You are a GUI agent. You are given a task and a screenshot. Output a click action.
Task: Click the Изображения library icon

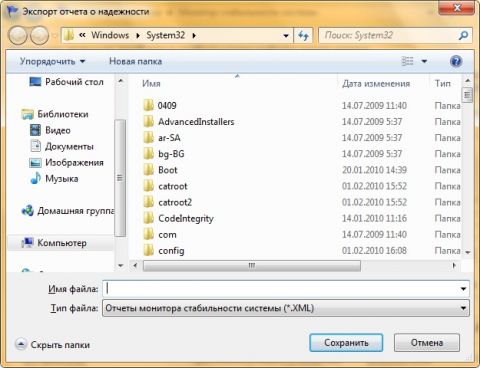pos(35,162)
